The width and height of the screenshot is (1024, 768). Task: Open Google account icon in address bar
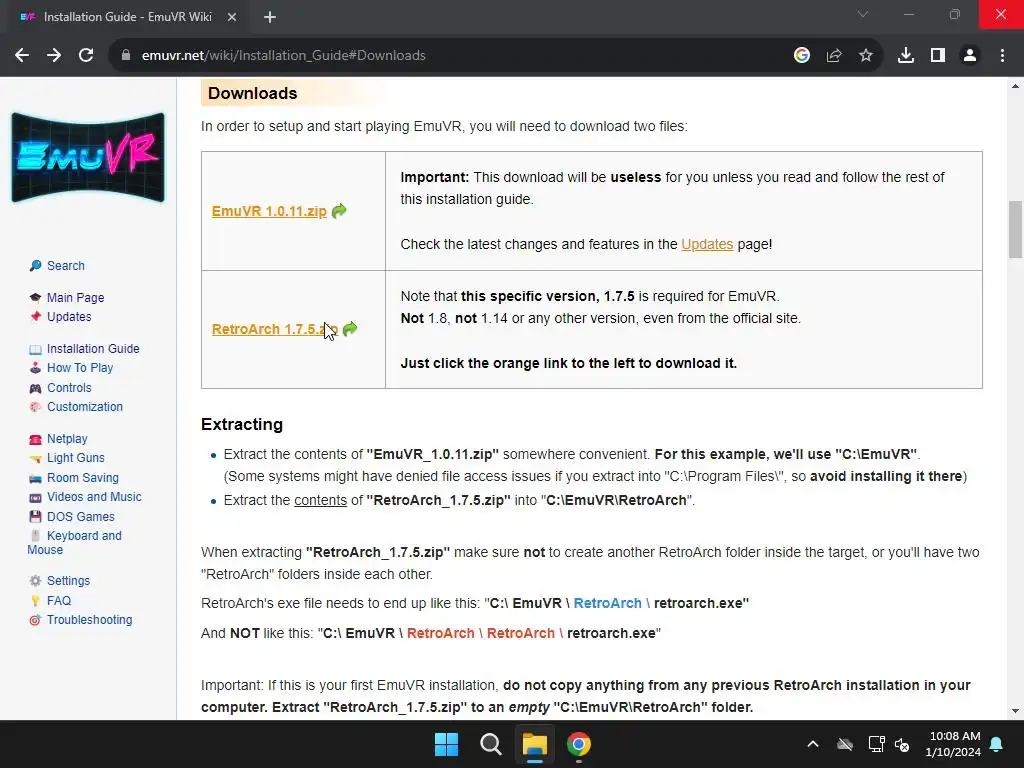point(802,56)
